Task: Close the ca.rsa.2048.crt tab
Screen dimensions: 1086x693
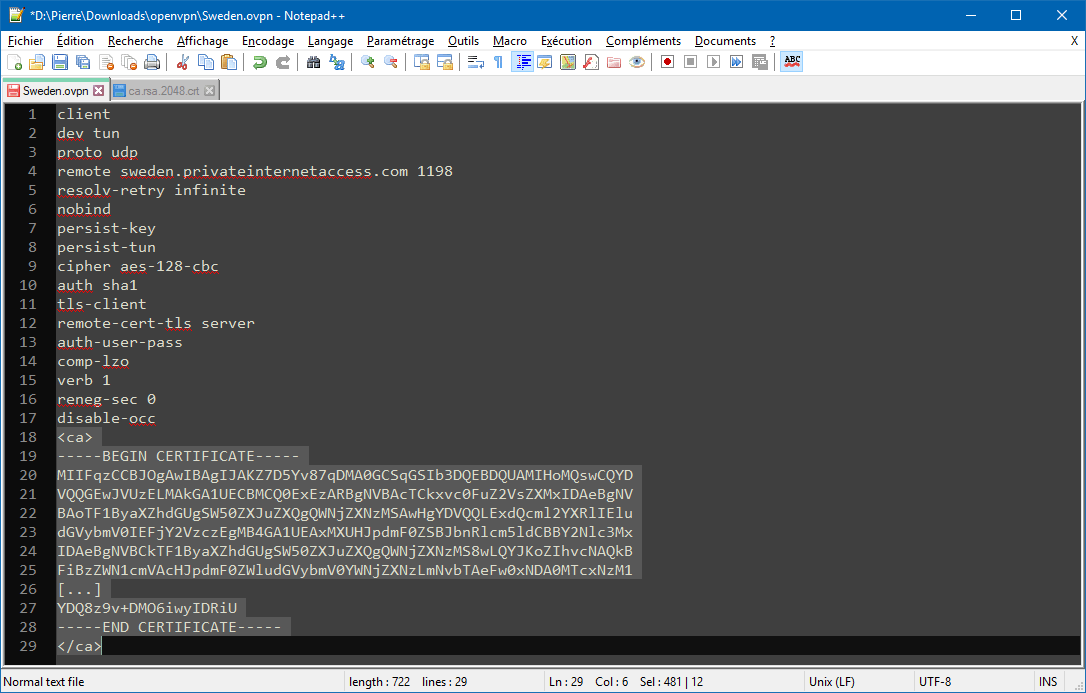Action: pyautogui.click(x=209, y=91)
